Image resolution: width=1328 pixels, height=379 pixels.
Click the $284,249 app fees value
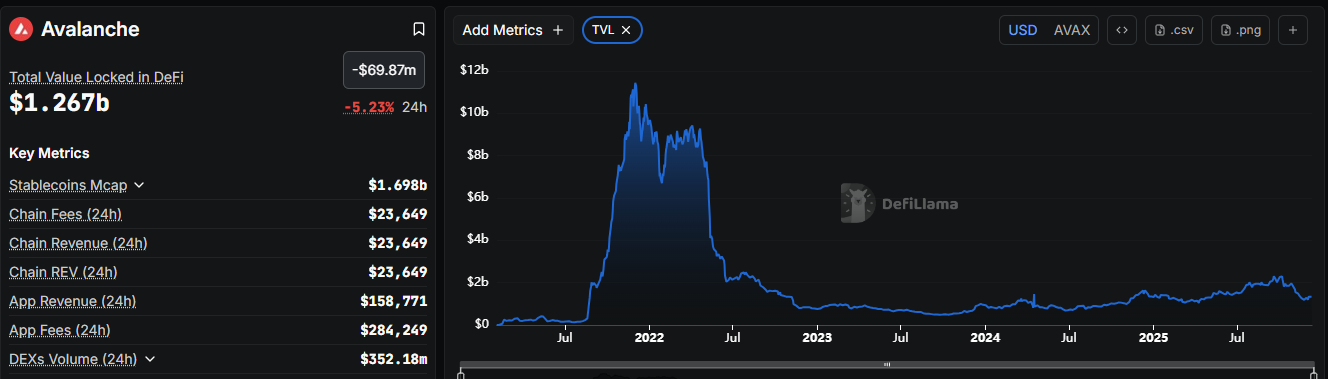(x=394, y=330)
